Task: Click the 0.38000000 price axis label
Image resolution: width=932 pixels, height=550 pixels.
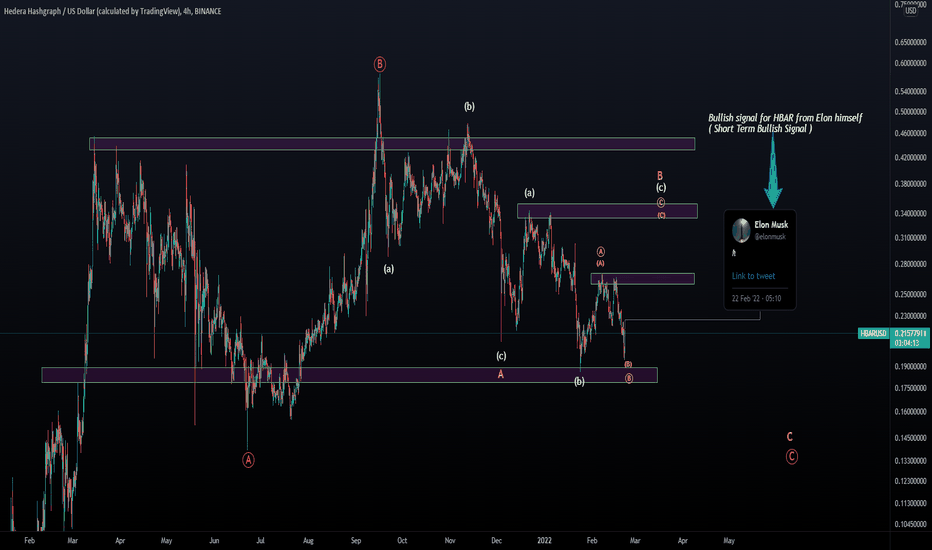Action: coord(910,184)
